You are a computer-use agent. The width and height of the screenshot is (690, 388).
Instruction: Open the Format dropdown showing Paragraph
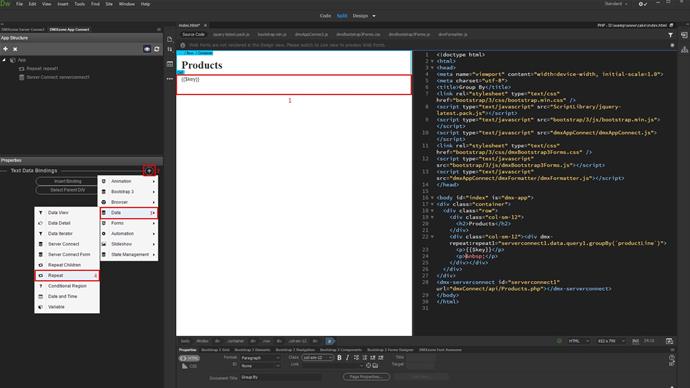coord(260,358)
